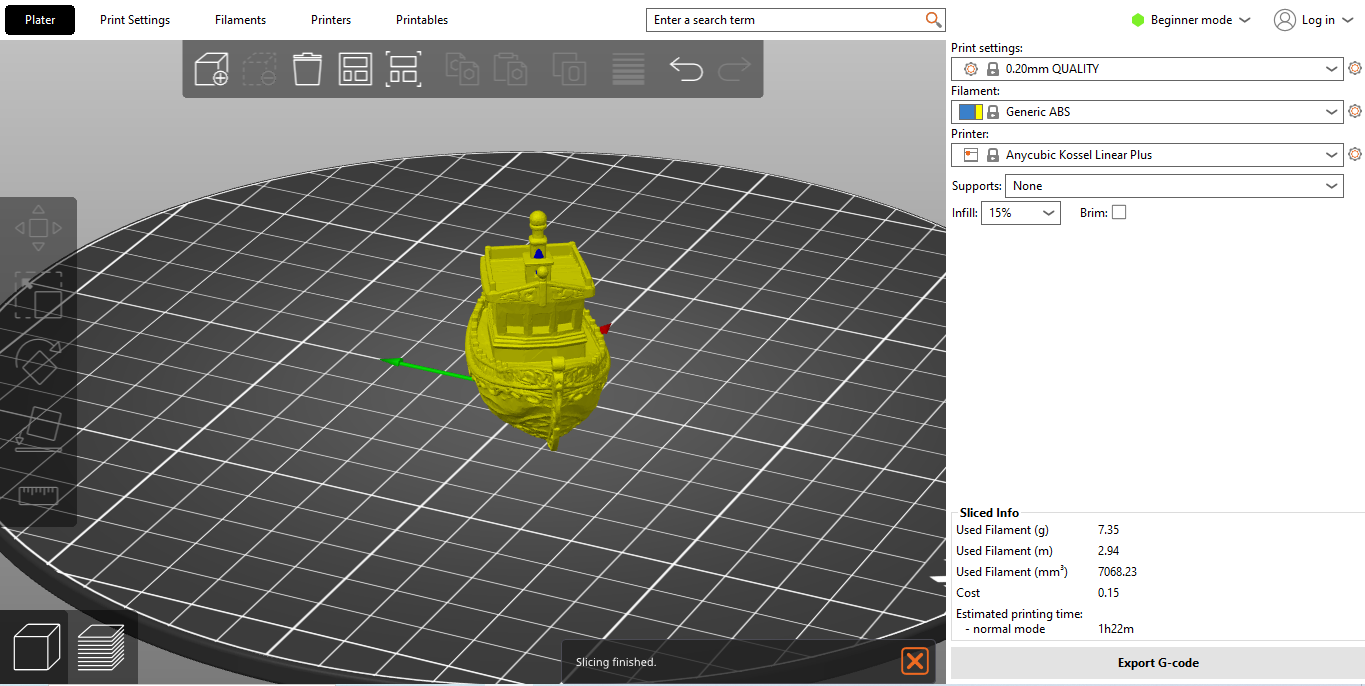Expand the Beginner mode menu chevron
Screen dimensions: 1365x686
tap(1245, 20)
